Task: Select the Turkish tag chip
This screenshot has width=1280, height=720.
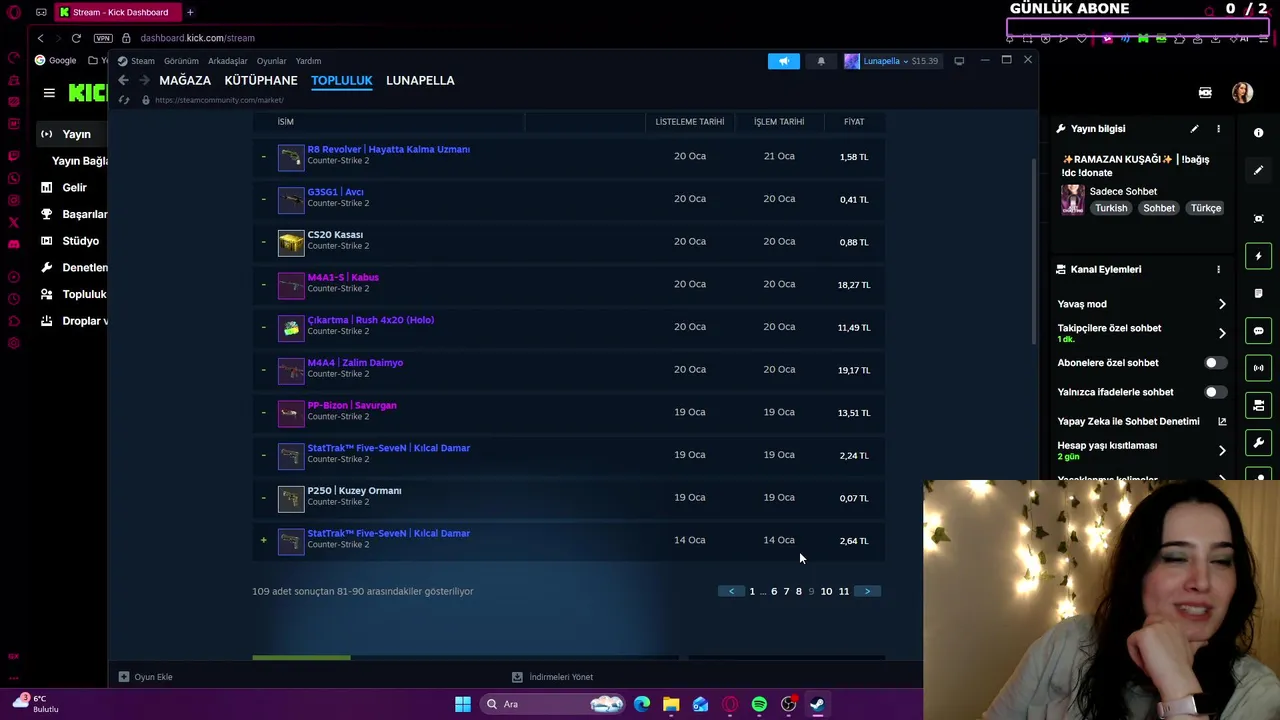Action: pyautogui.click(x=1110, y=208)
